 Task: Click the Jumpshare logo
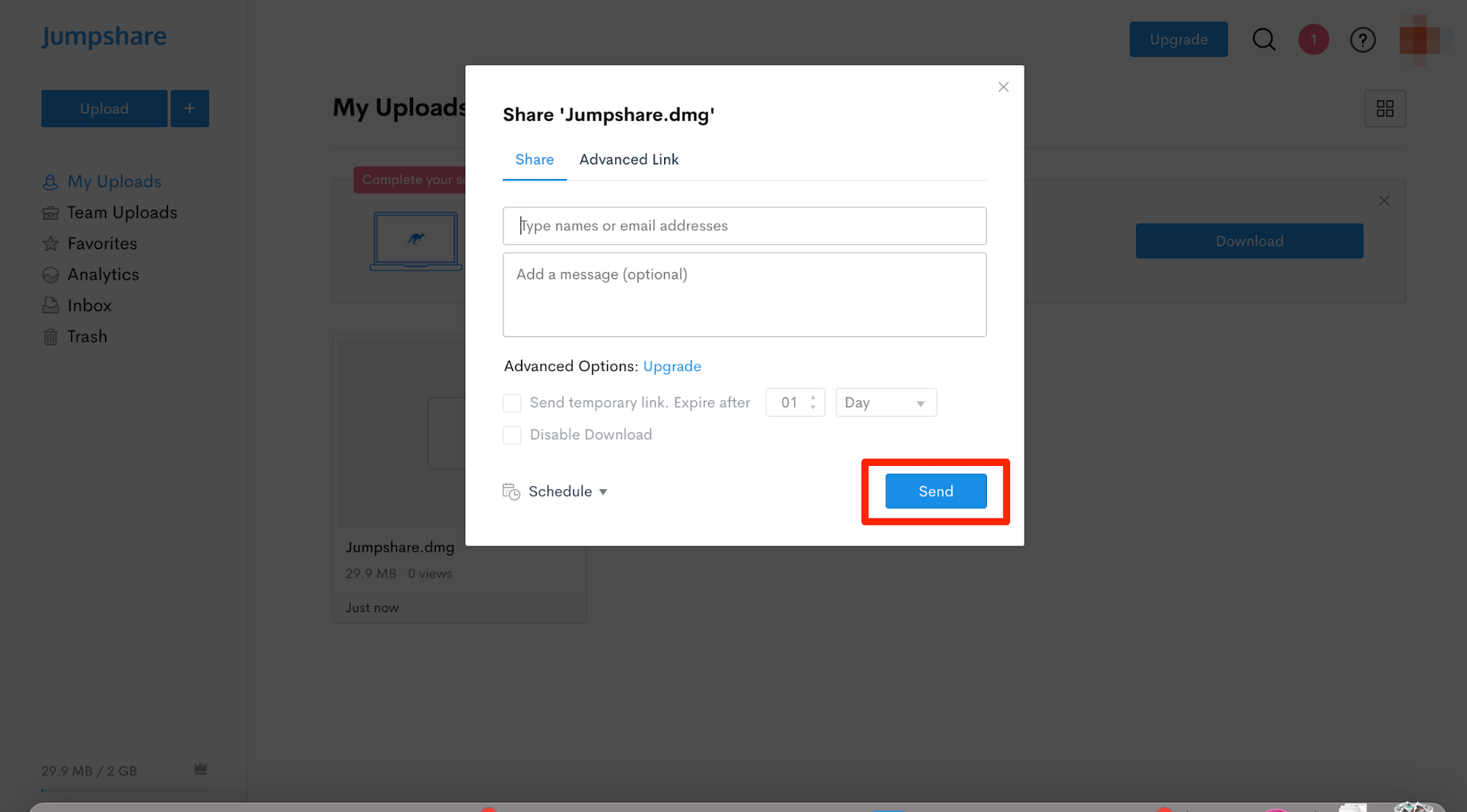pyautogui.click(x=103, y=37)
